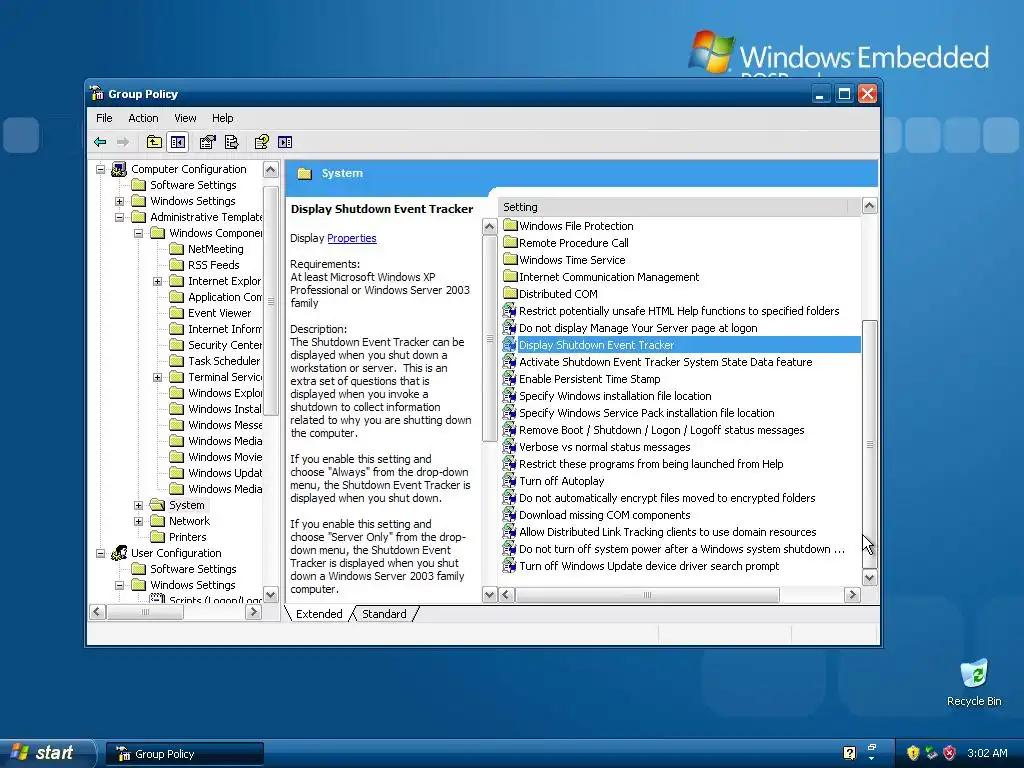Click the settings list scroll down arrow
The width and height of the screenshot is (1024, 768).
click(869, 577)
